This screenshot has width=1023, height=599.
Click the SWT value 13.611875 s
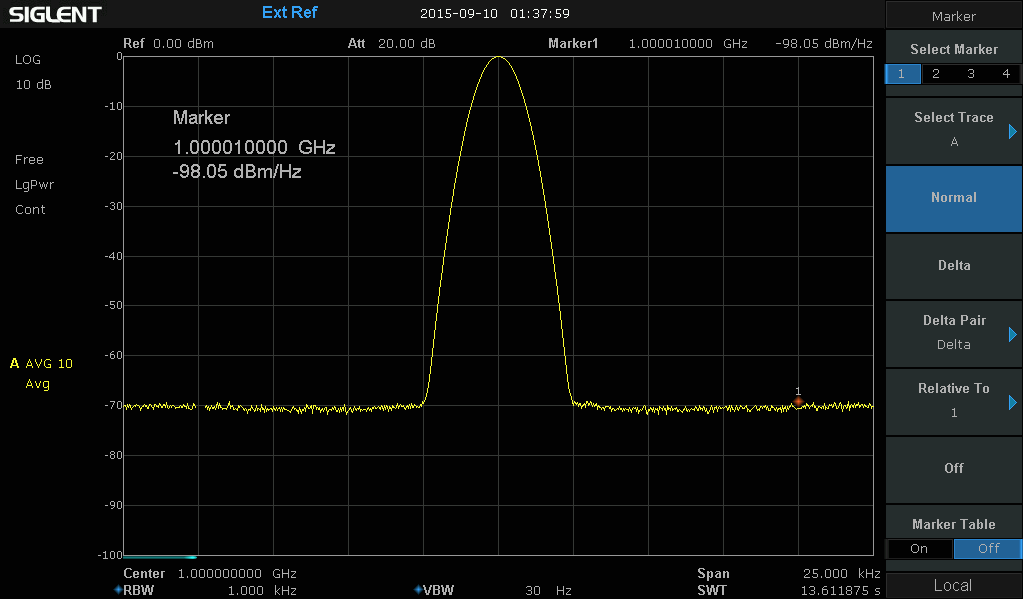click(x=840, y=591)
